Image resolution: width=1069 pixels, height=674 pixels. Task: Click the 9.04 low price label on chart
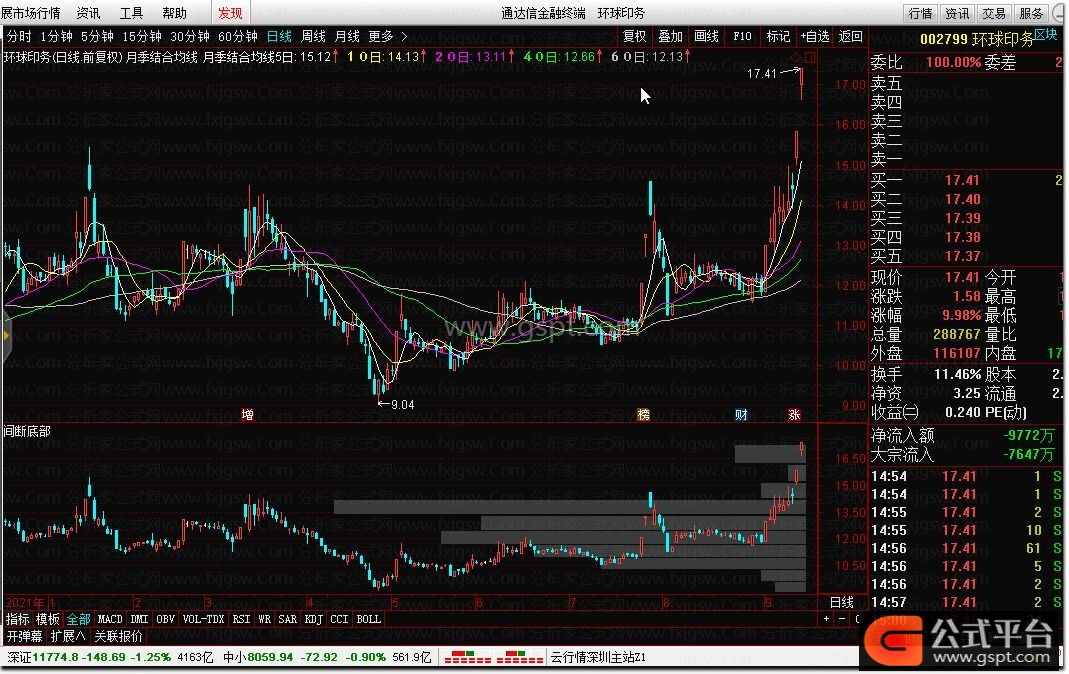coord(402,405)
